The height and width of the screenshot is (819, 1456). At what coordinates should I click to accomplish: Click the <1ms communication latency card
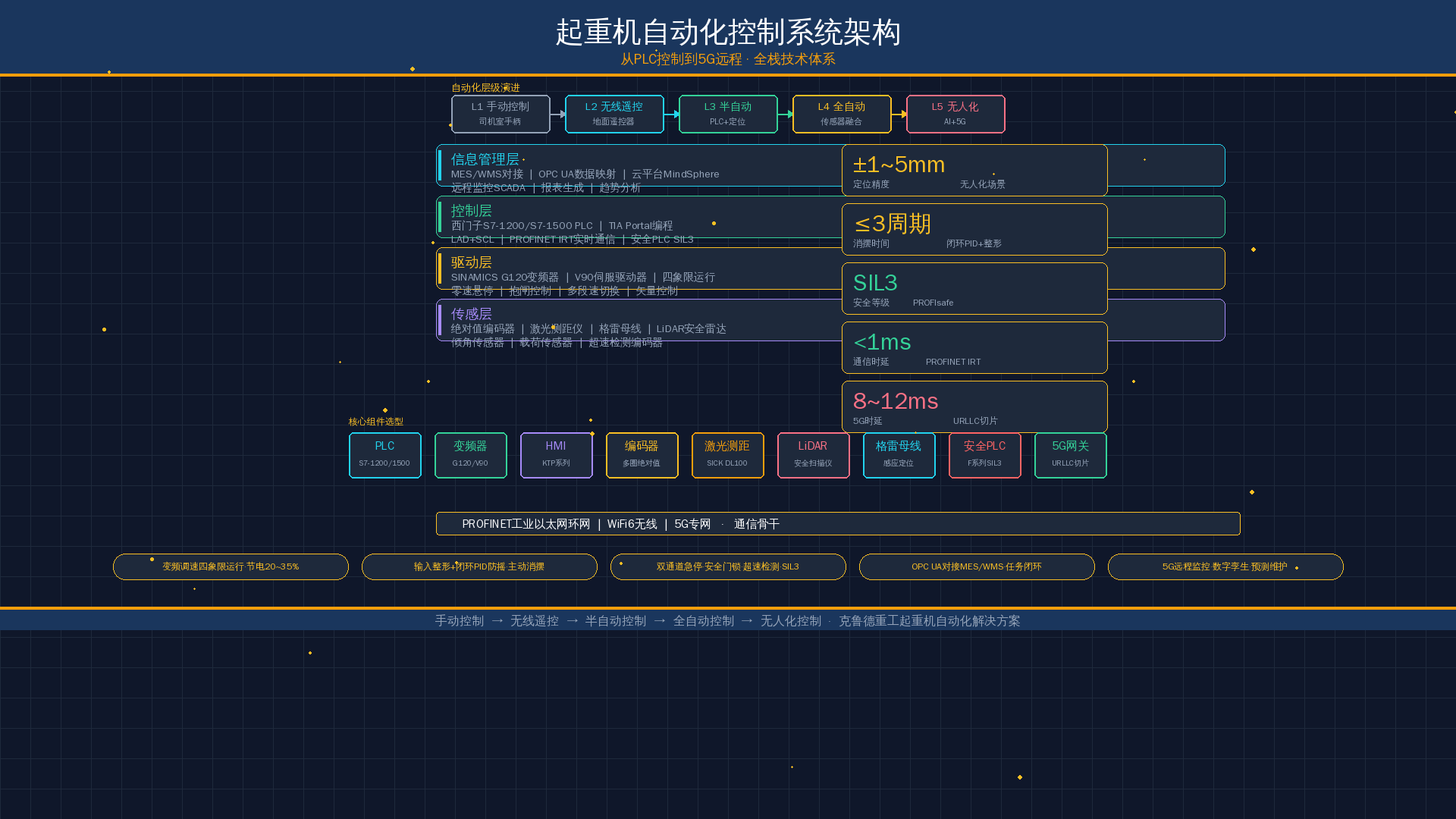974,347
